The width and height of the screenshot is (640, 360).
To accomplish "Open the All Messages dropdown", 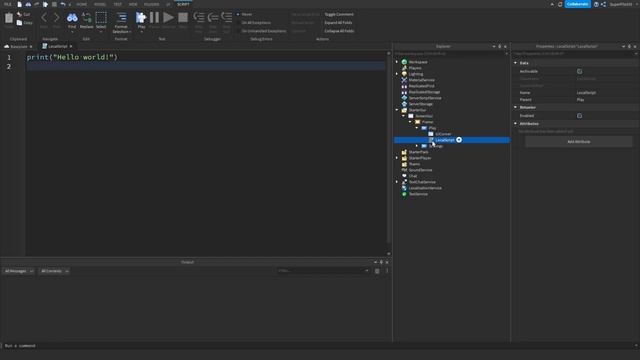I will coord(19,271).
